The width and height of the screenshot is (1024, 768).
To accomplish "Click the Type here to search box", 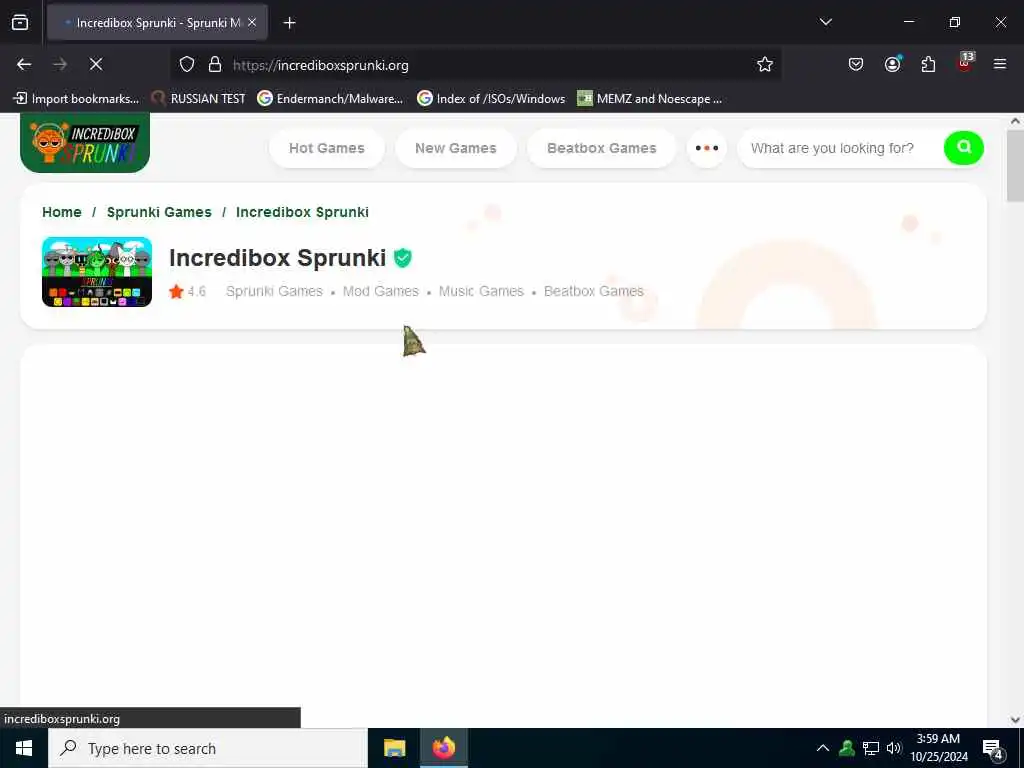I will pyautogui.click(x=208, y=748).
